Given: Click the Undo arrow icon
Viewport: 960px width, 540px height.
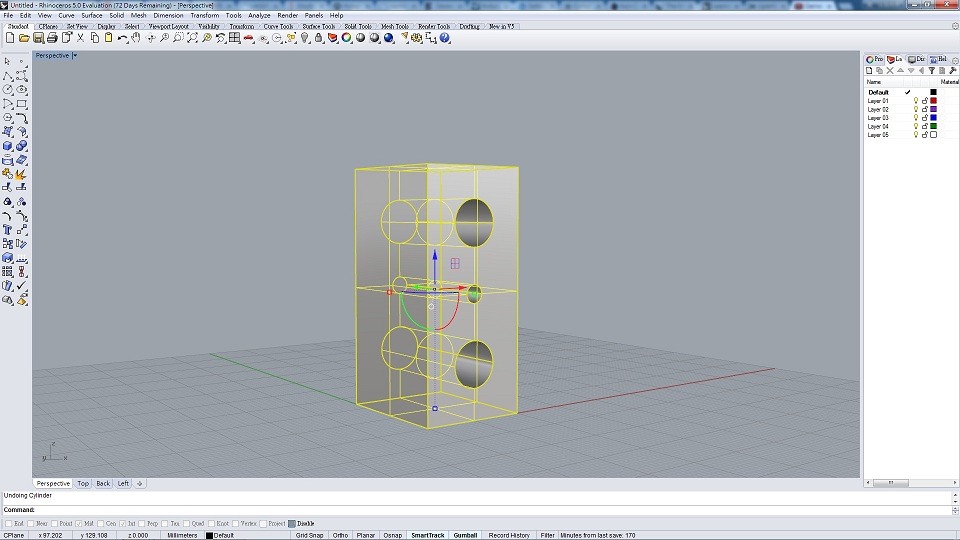Looking at the screenshot, I should pos(122,38).
